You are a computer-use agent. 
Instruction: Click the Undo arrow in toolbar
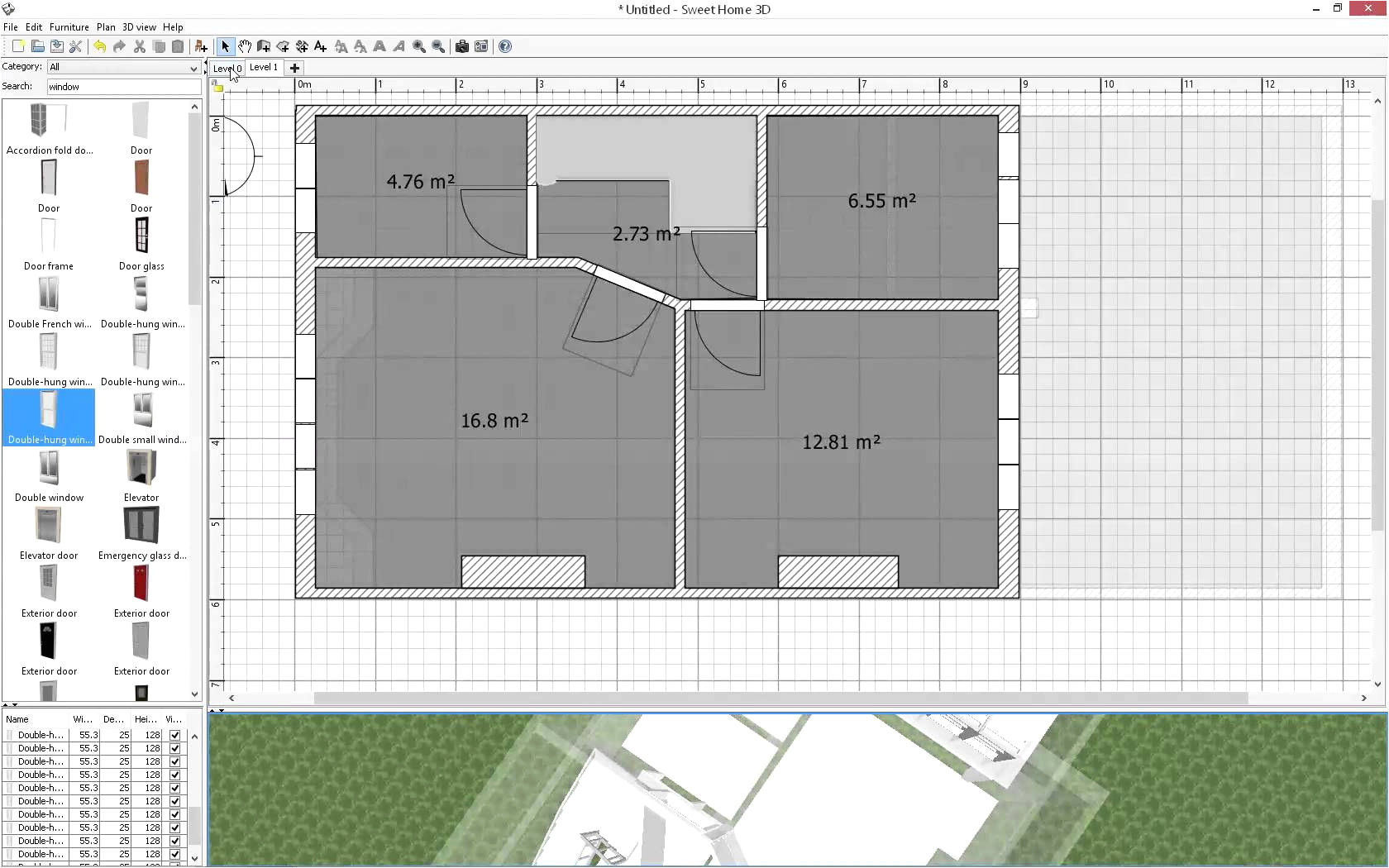(100, 46)
